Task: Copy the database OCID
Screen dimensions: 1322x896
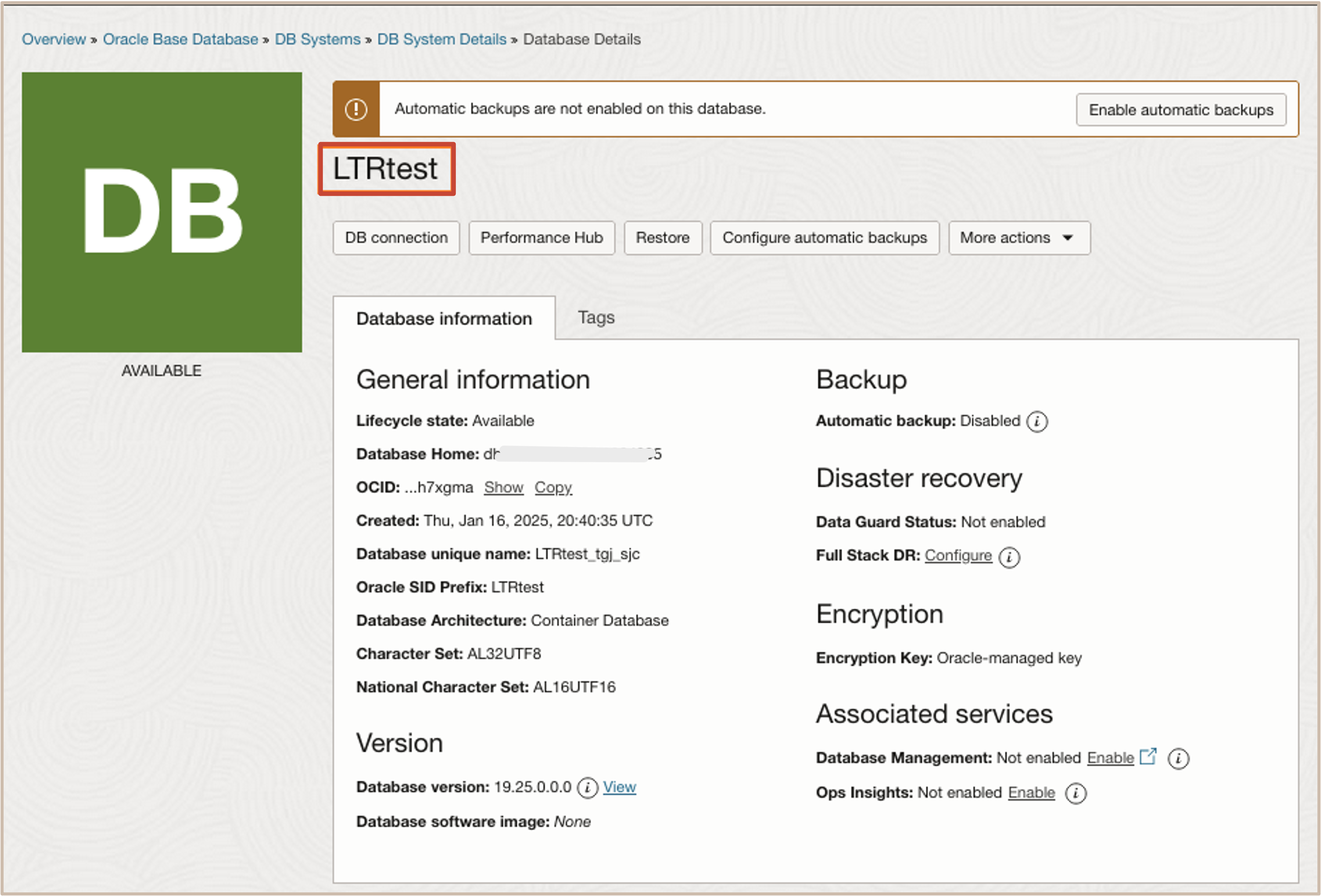Action: pos(552,488)
